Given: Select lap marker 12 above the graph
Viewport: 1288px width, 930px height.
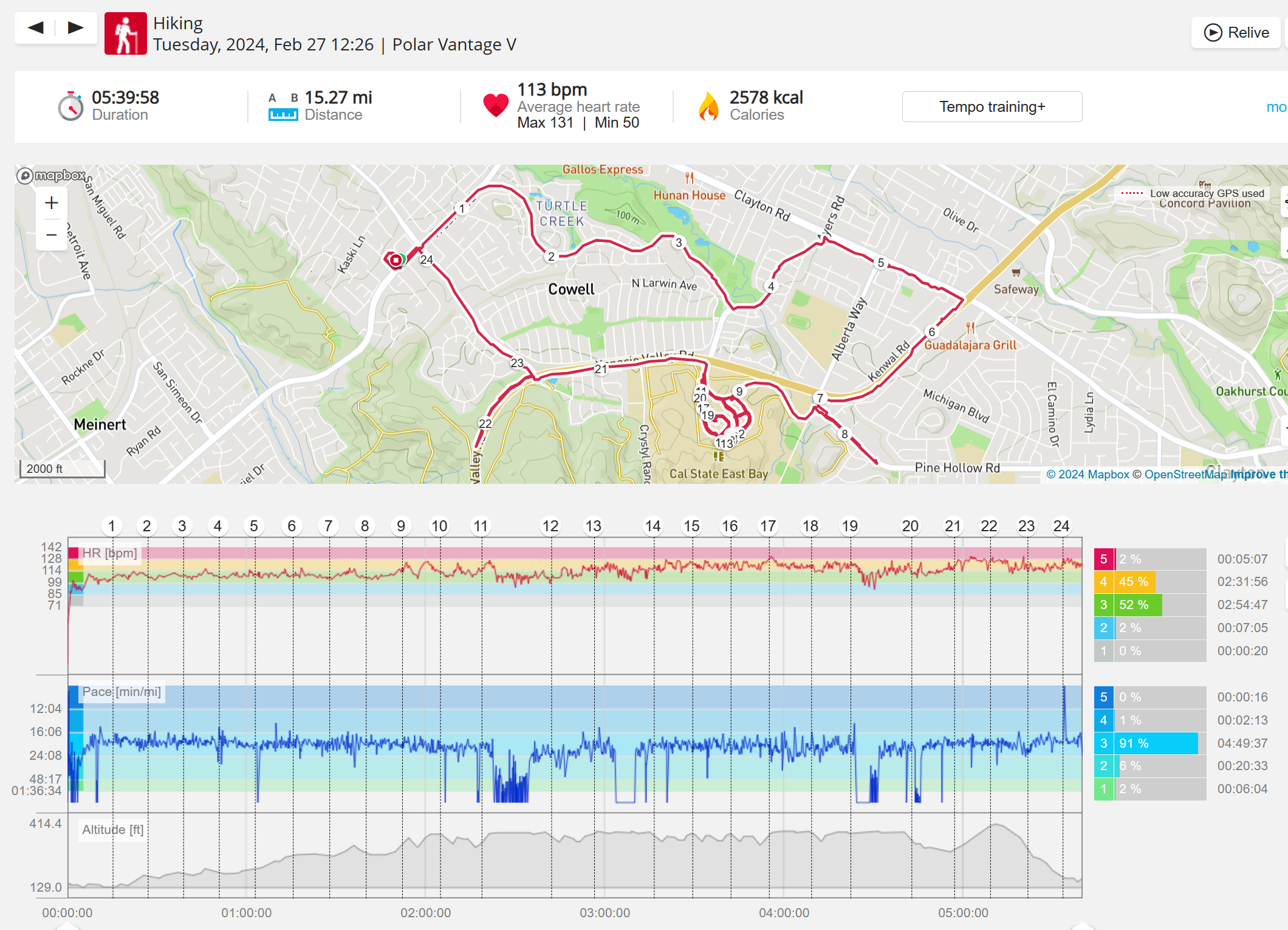Looking at the screenshot, I should click(550, 526).
